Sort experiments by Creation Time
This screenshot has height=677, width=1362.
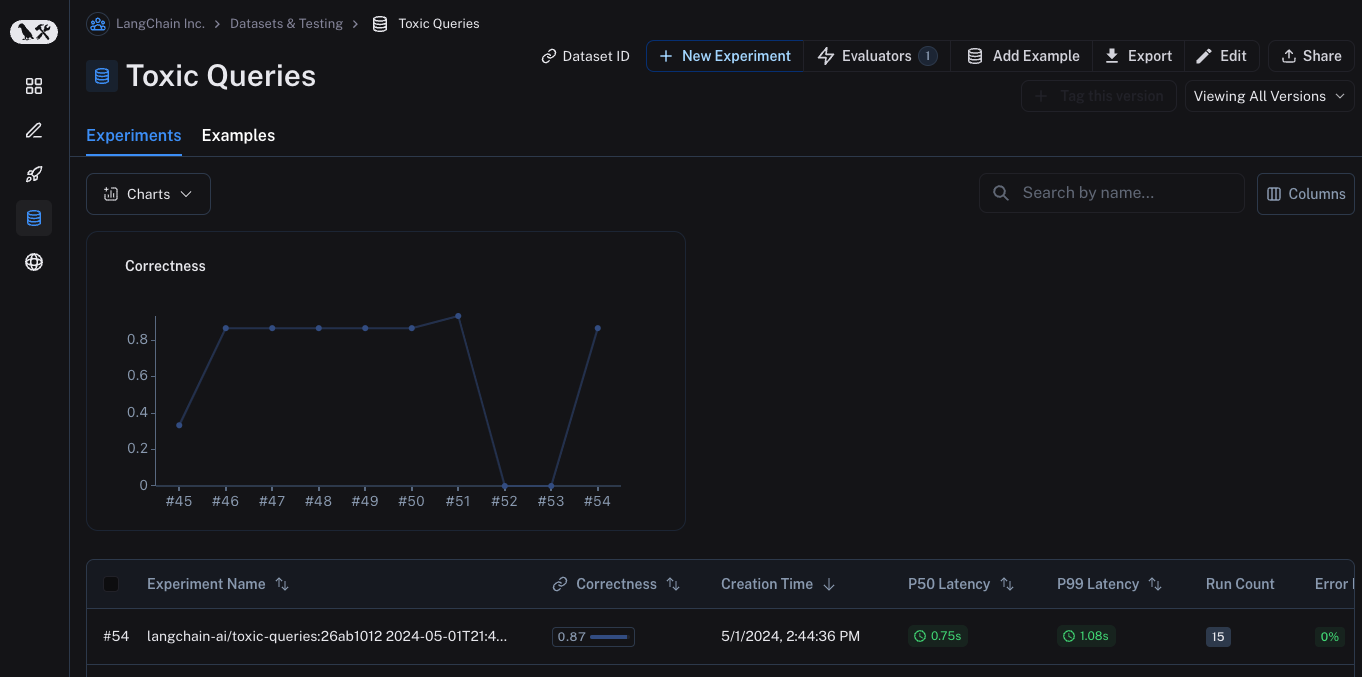828,584
